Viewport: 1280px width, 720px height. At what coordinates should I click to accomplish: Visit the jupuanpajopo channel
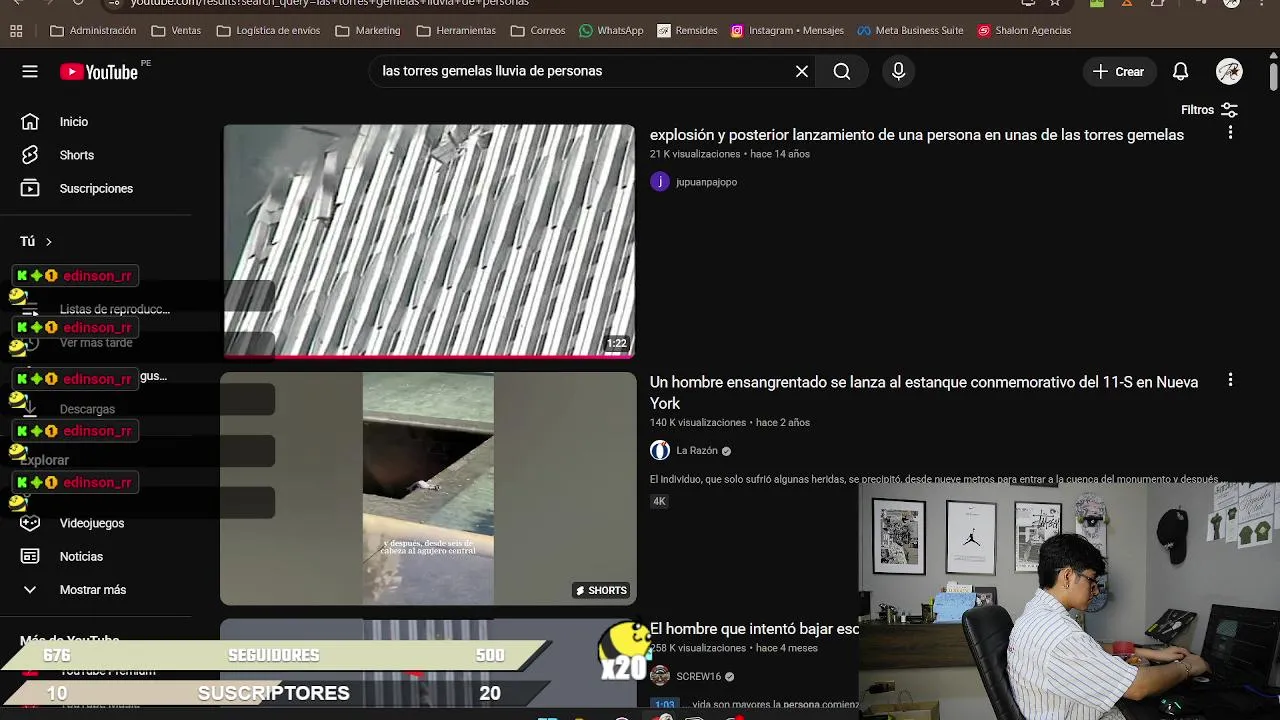click(x=706, y=182)
